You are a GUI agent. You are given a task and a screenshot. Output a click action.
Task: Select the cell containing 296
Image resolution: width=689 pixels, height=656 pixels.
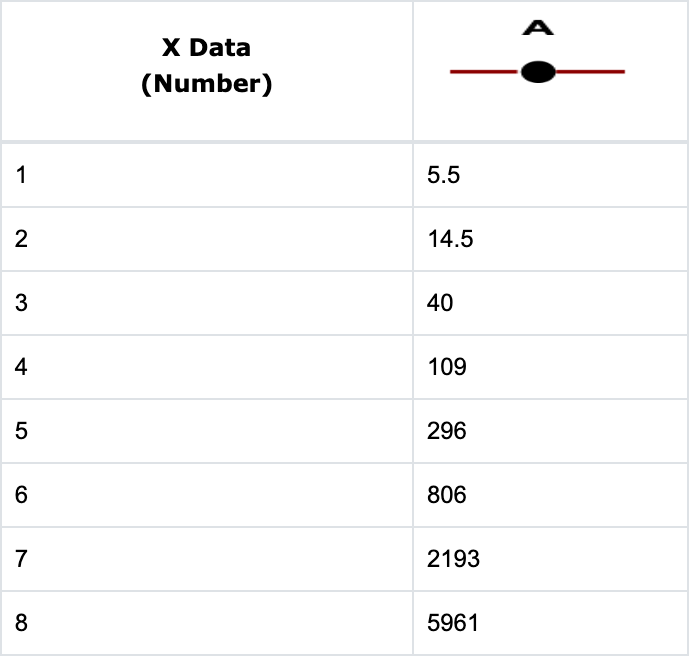pos(446,431)
